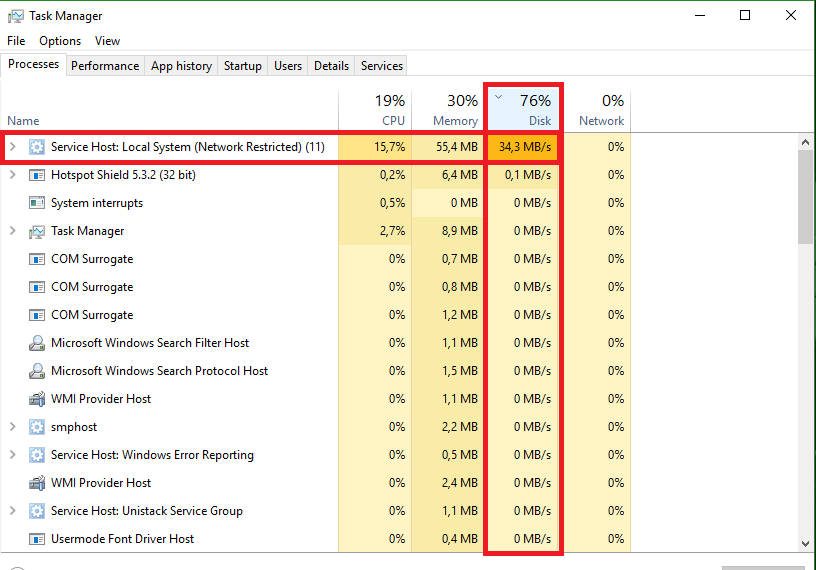Viewport: 816px width, 570px height.
Task: Expand Service Host: Windows Error Reporting
Action: 13,455
